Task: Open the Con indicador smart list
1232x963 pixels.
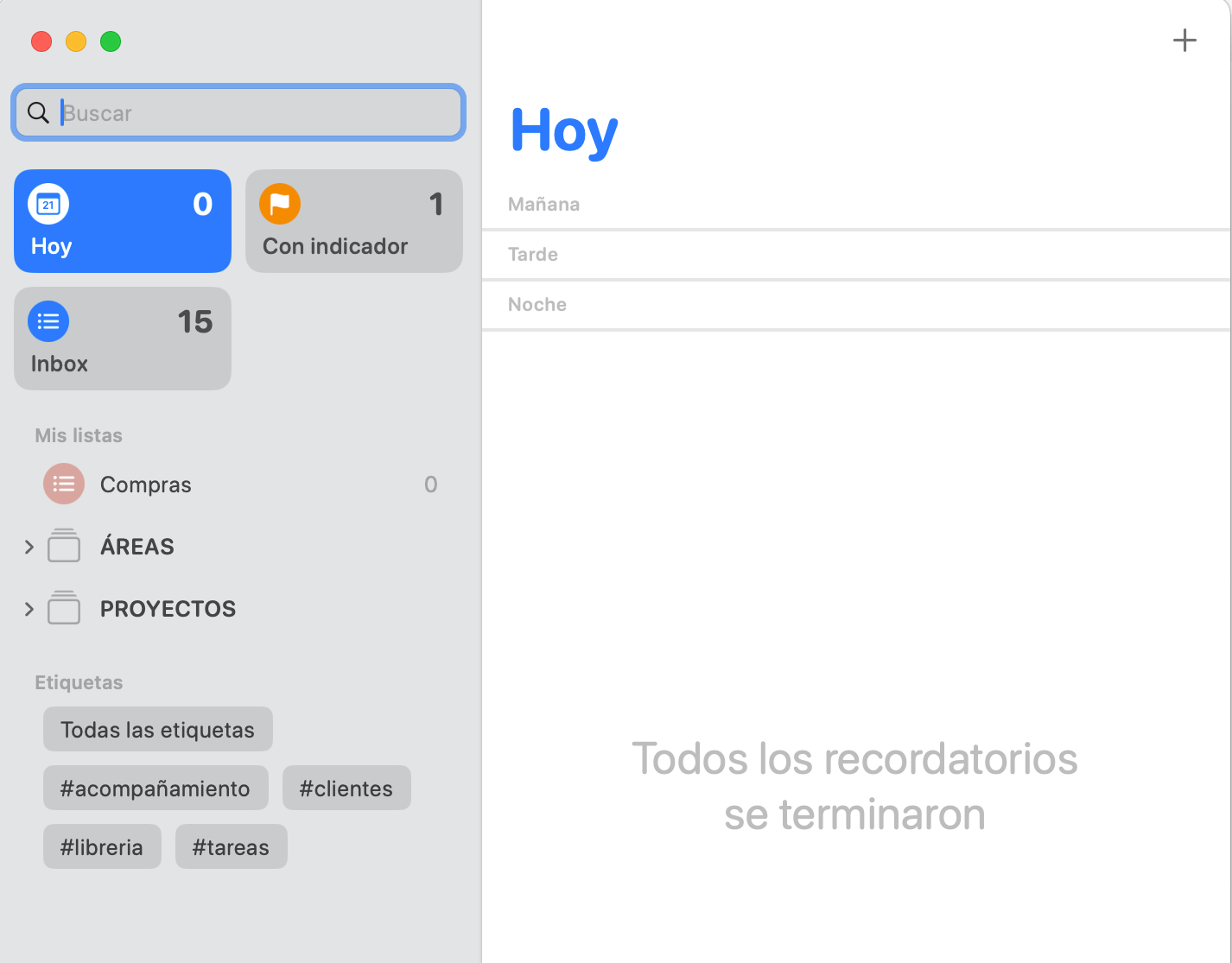Action: tap(354, 221)
